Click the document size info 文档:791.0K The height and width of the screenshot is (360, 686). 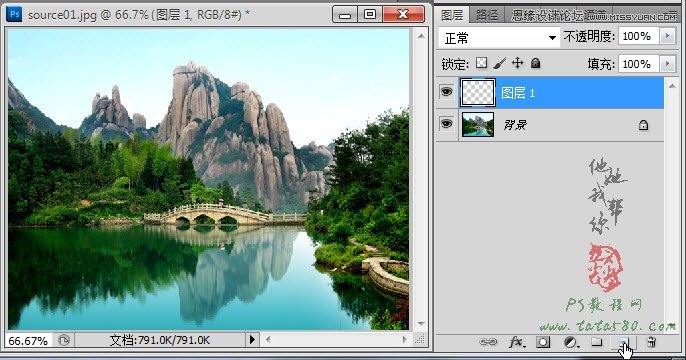(x=160, y=340)
